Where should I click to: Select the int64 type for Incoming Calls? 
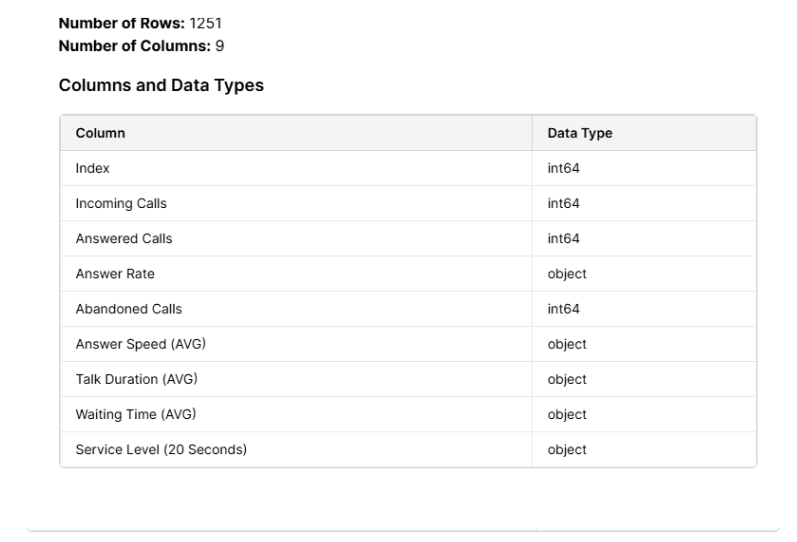(x=563, y=204)
